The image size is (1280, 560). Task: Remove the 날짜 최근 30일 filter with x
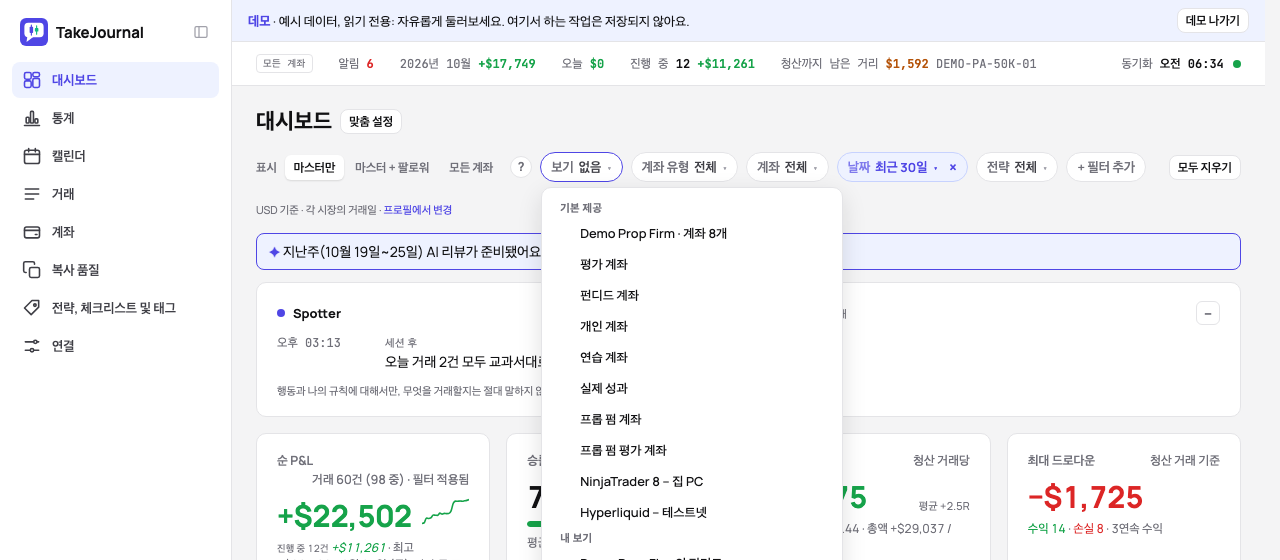953,167
